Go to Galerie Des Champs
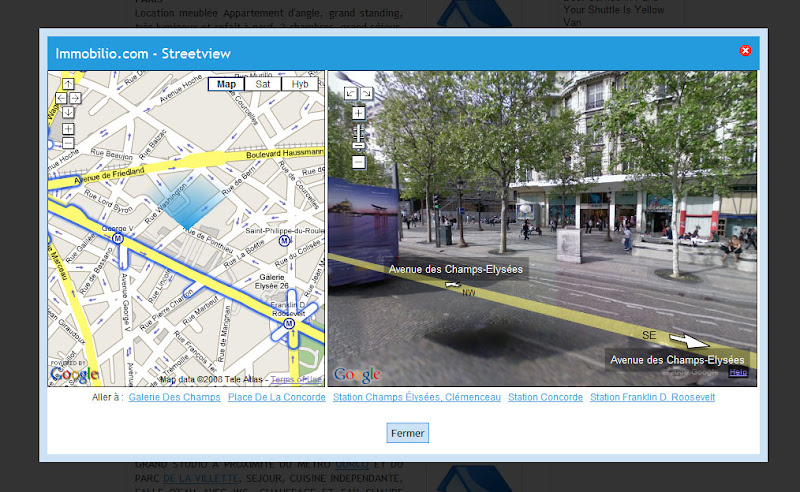 [x=174, y=397]
